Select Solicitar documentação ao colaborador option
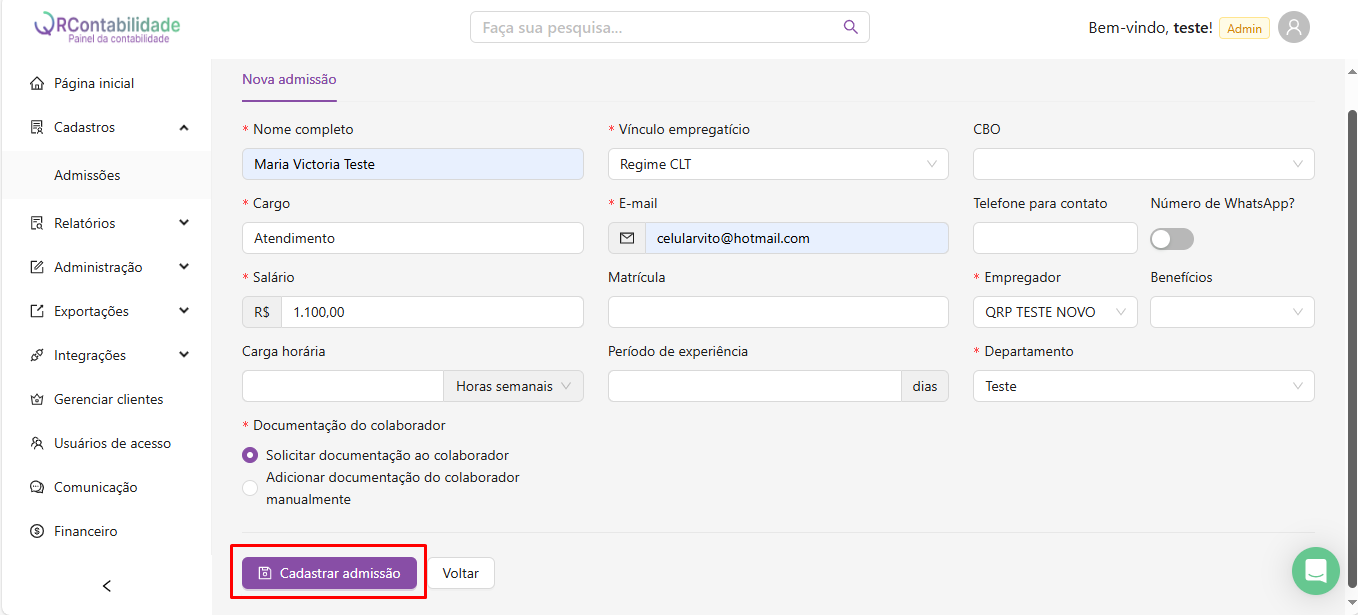This screenshot has width=1358, height=615. pos(250,455)
